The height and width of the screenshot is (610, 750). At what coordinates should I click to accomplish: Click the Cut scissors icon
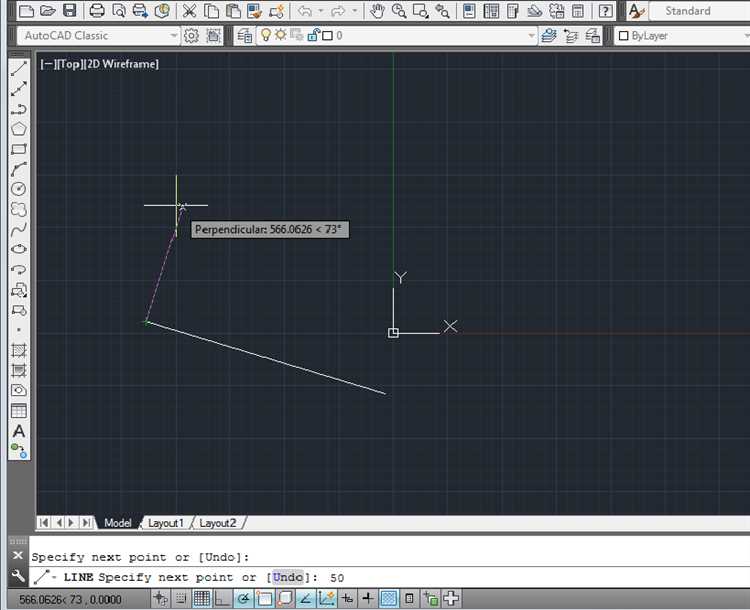pyautogui.click(x=189, y=11)
